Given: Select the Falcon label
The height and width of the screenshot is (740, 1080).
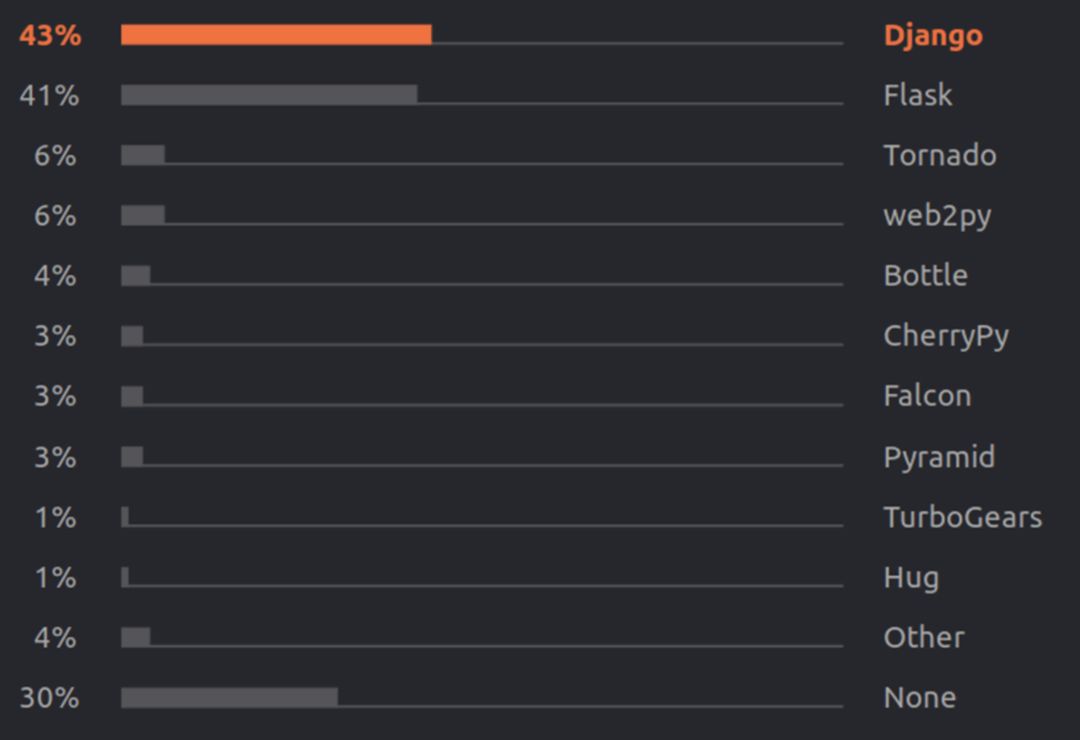Looking at the screenshot, I should point(927,396).
